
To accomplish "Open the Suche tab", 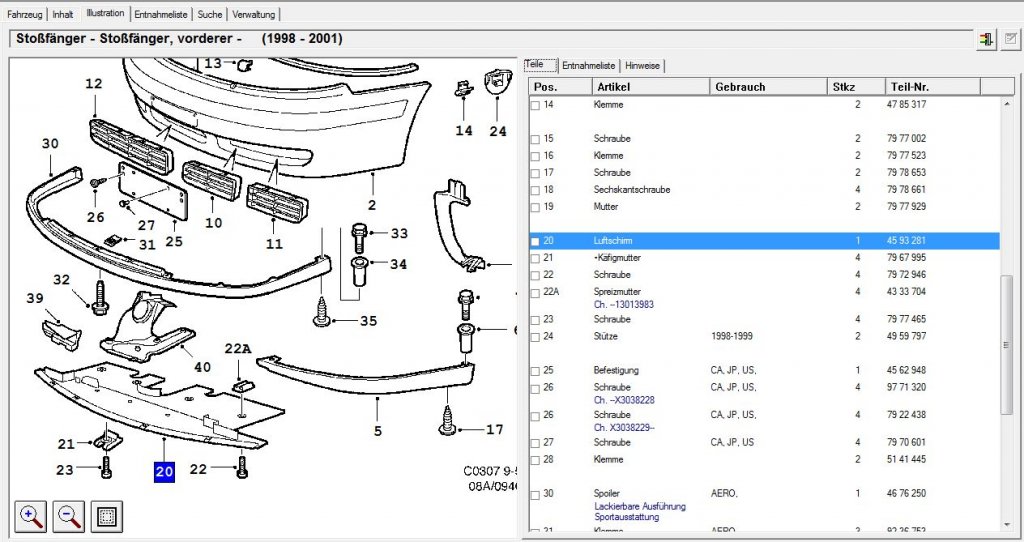I will 210,14.
